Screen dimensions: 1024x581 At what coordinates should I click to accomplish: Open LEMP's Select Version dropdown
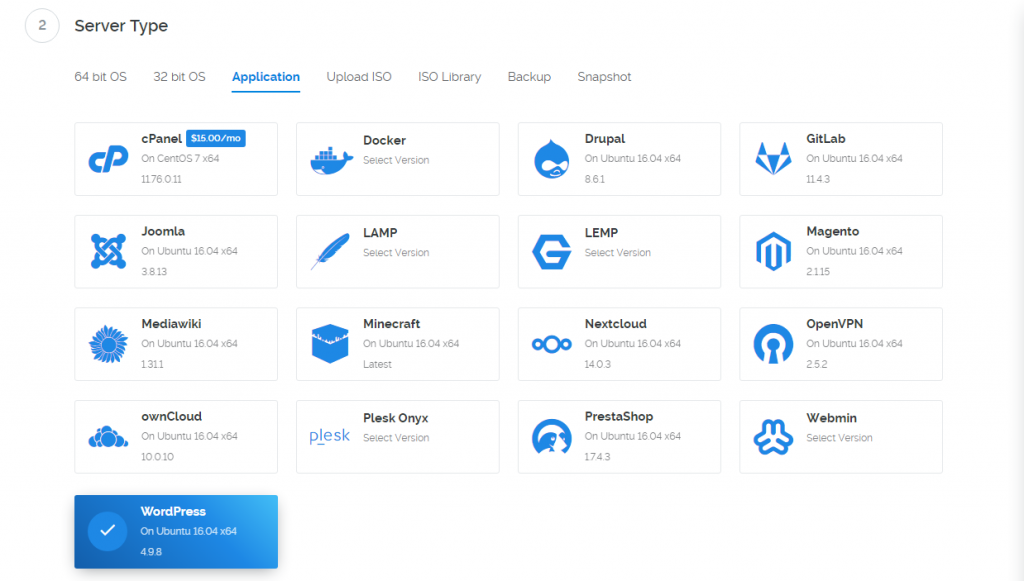[x=617, y=253]
